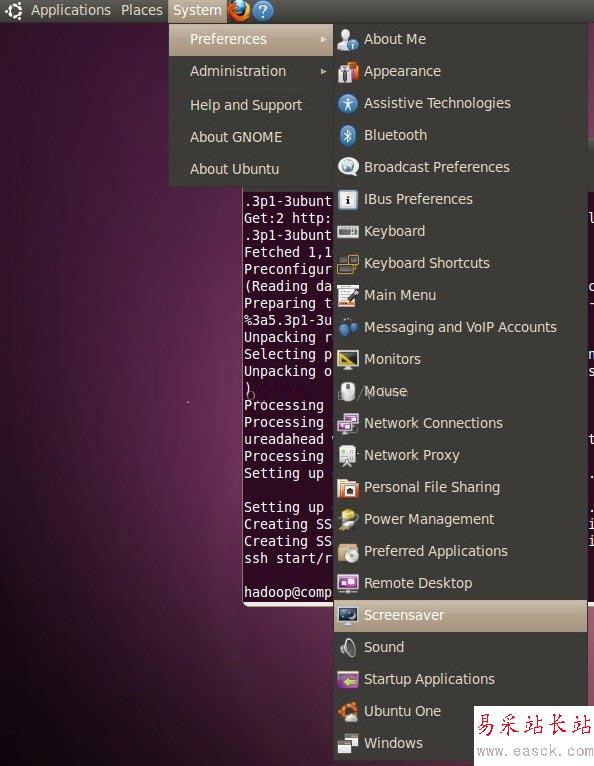
Task: Click the 'Get:2 http:' terminal line
Action: point(288,218)
